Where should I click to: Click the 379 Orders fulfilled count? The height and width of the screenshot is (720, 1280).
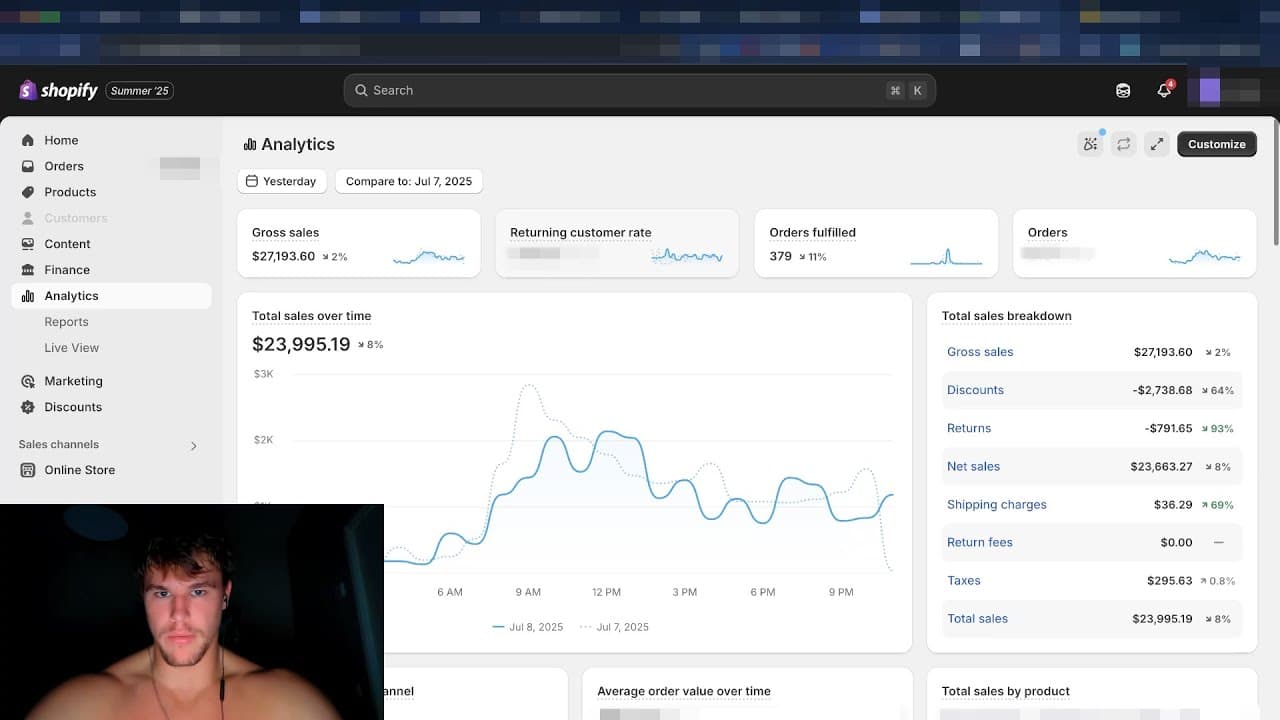pos(780,257)
